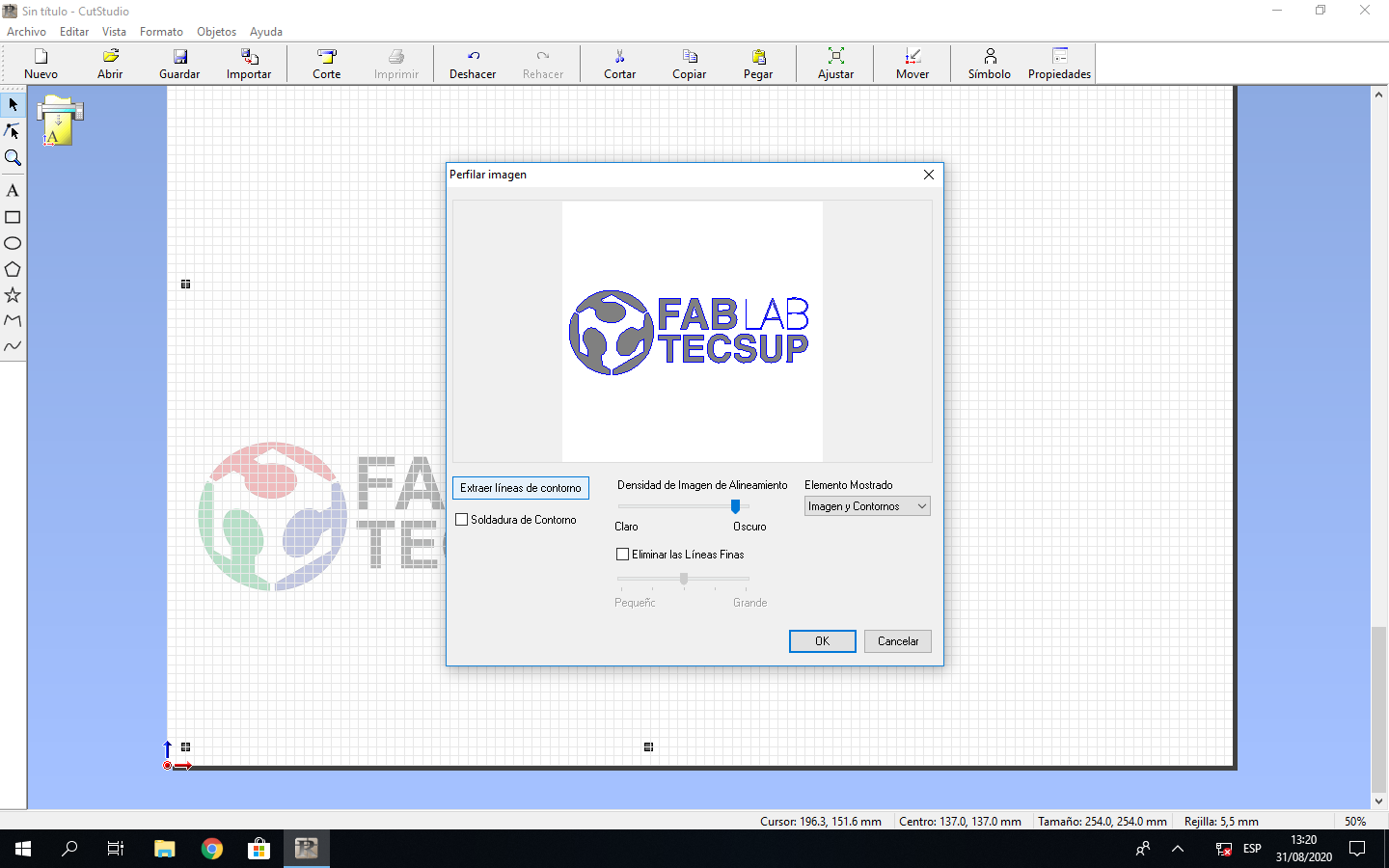Close the Perfilar imagen dialog
Image resolution: width=1389 pixels, height=868 pixels.
(x=929, y=175)
